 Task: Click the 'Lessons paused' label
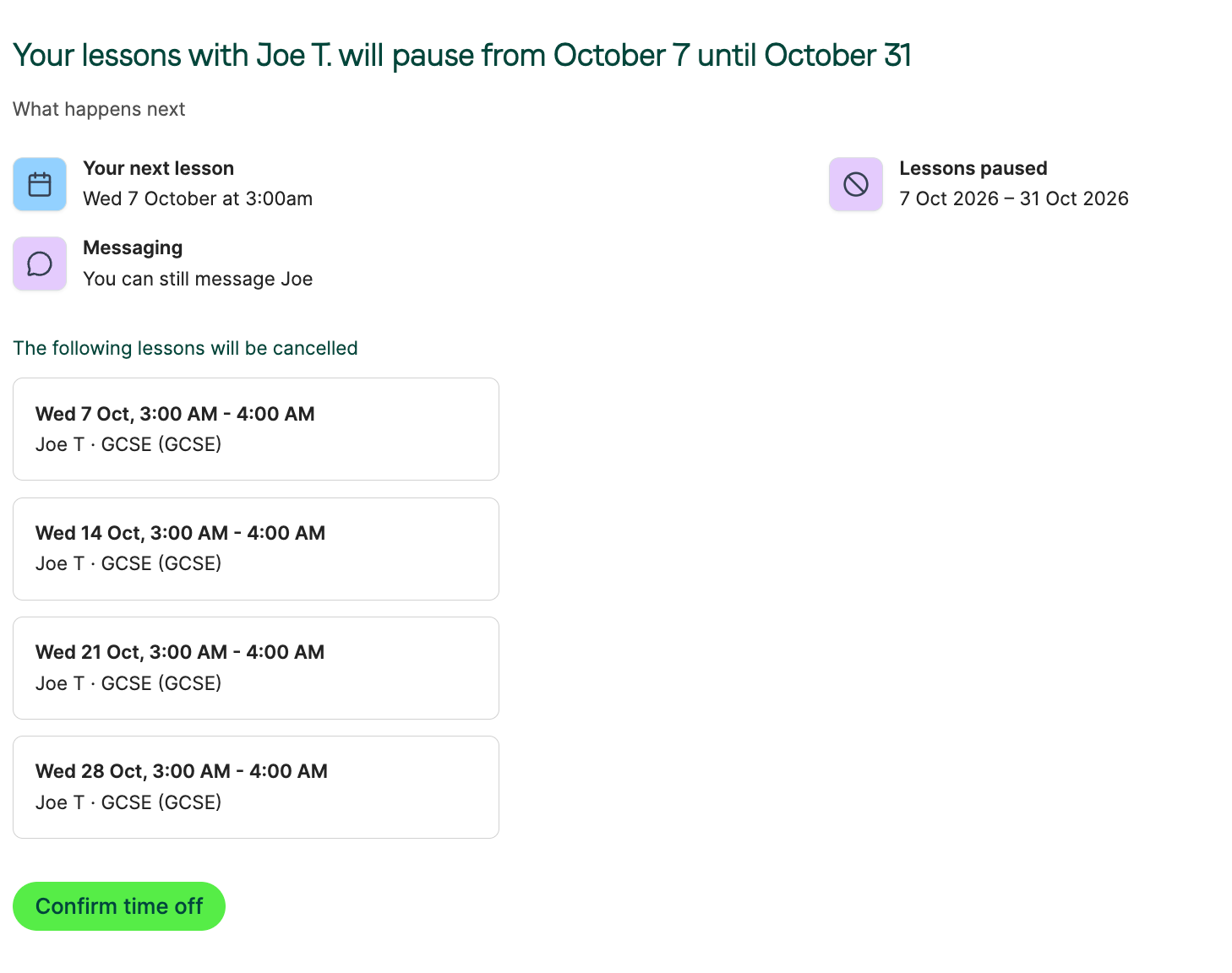(x=973, y=168)
